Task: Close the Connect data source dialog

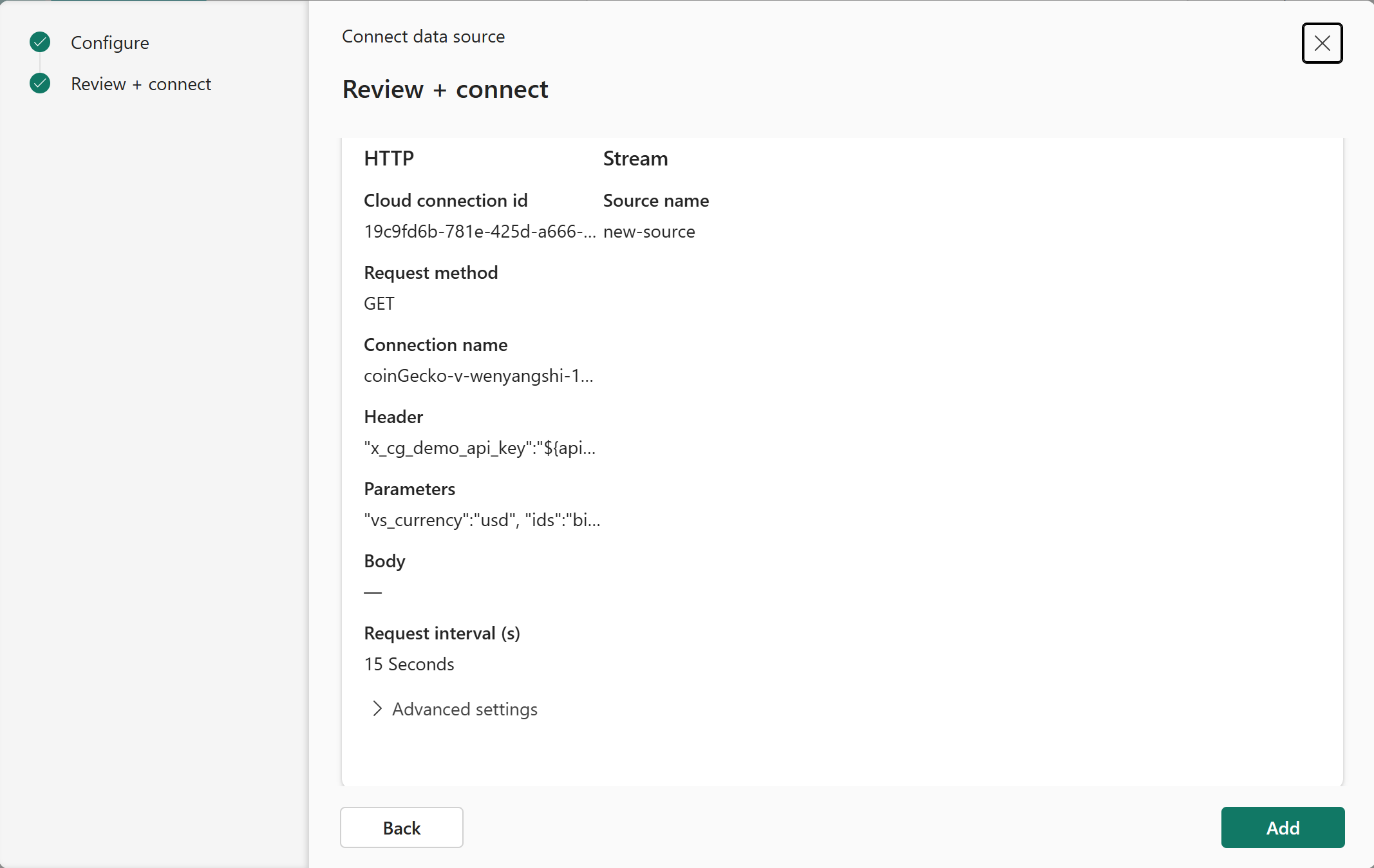Action: 1322,43
